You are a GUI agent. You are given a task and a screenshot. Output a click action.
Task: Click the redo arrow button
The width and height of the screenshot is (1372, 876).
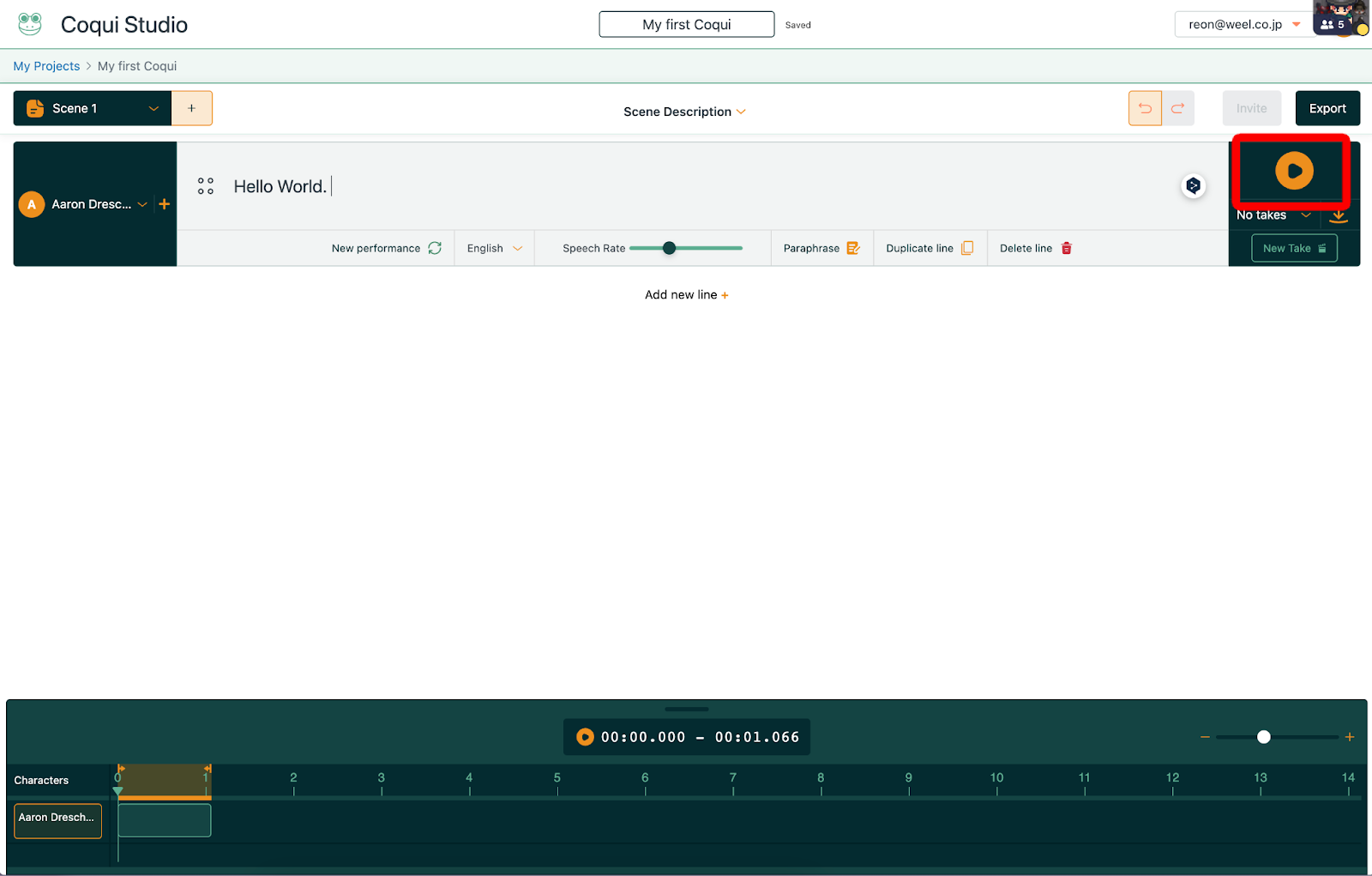coord(1178,108)
